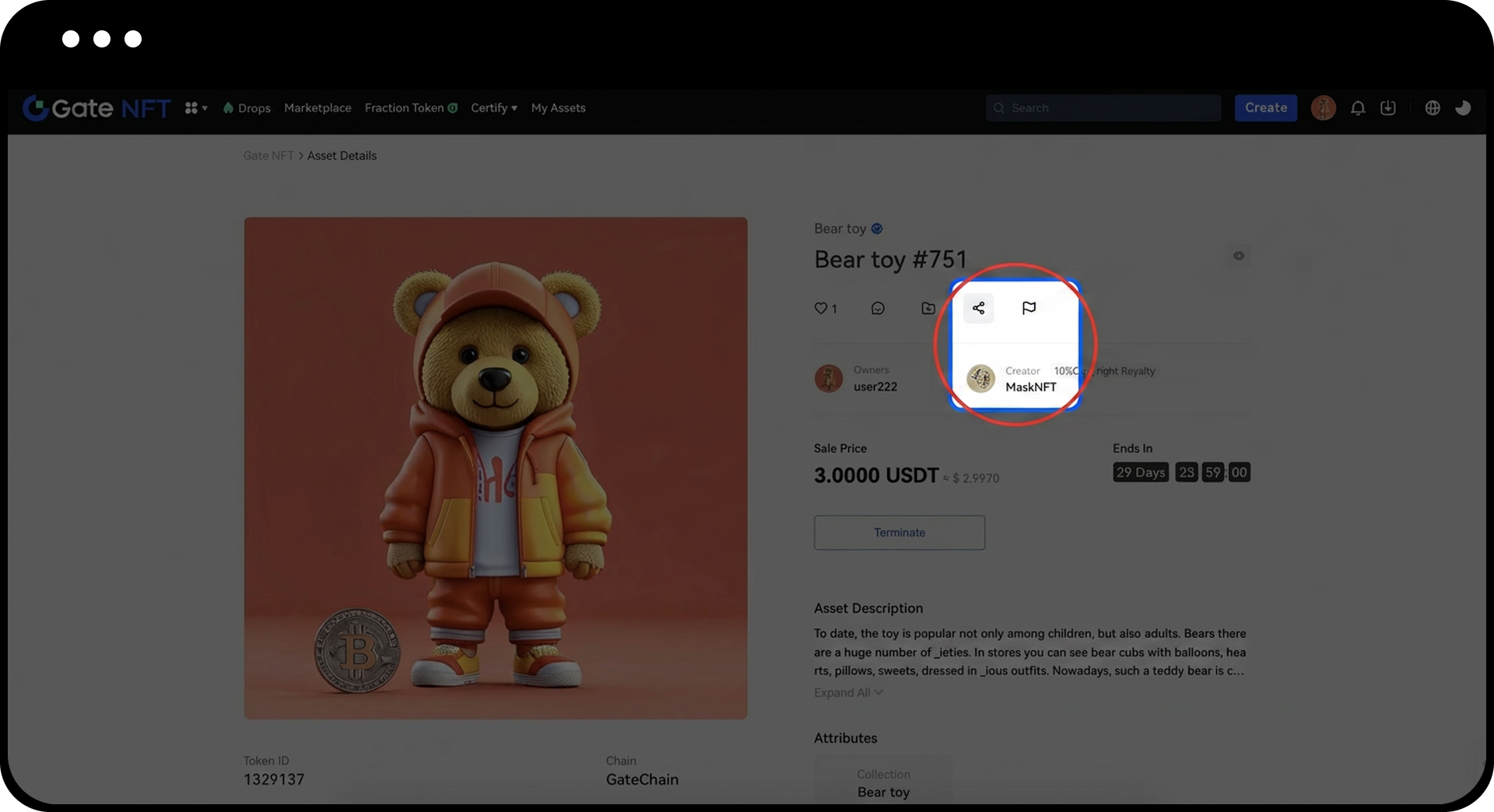Open comments via speech bubble icon
Viewport: 1494px width, 812px height.
point(878,309)
